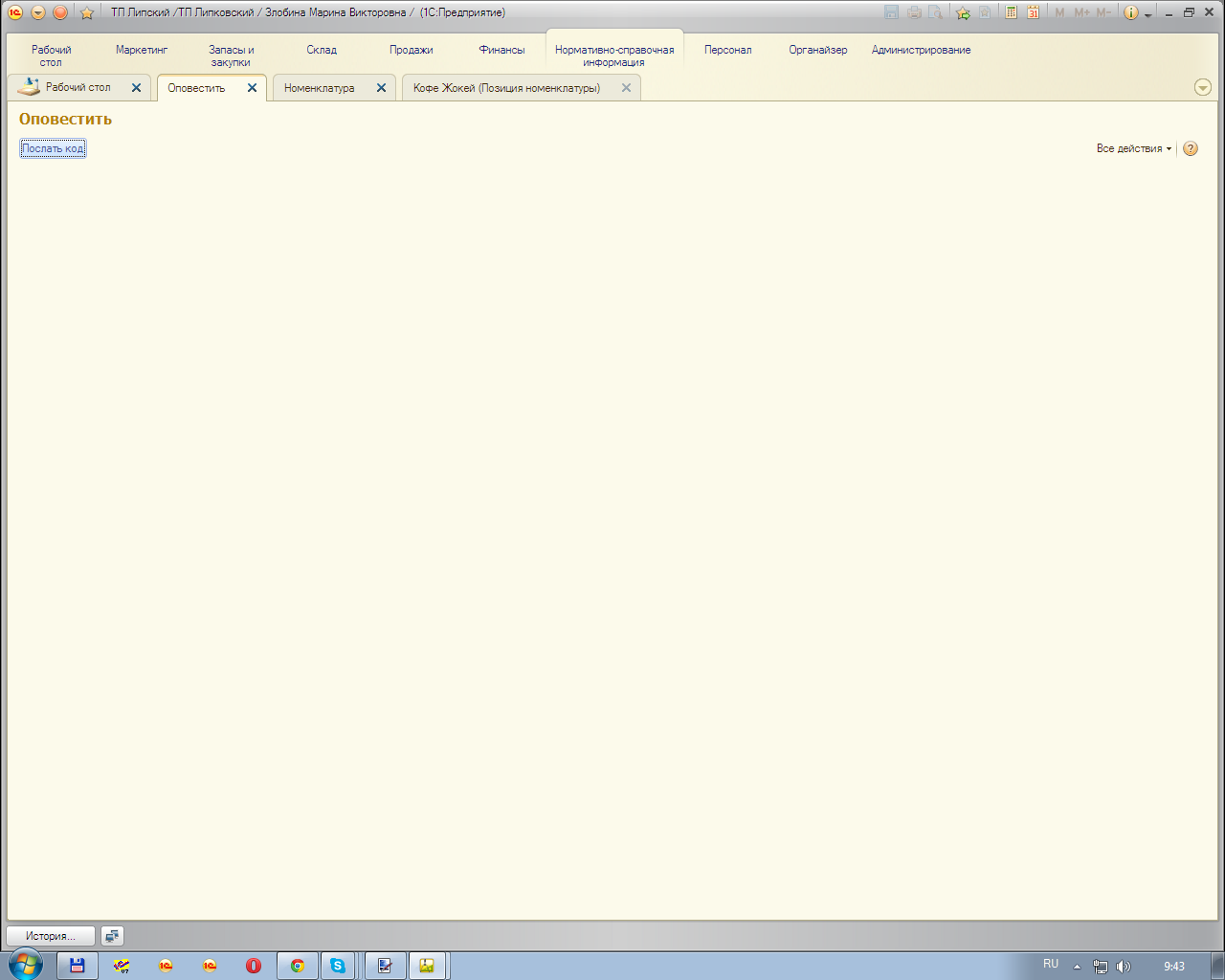1225x980 pixels.
Task: Open the Calculator icon
Action: pos(1012,12)
